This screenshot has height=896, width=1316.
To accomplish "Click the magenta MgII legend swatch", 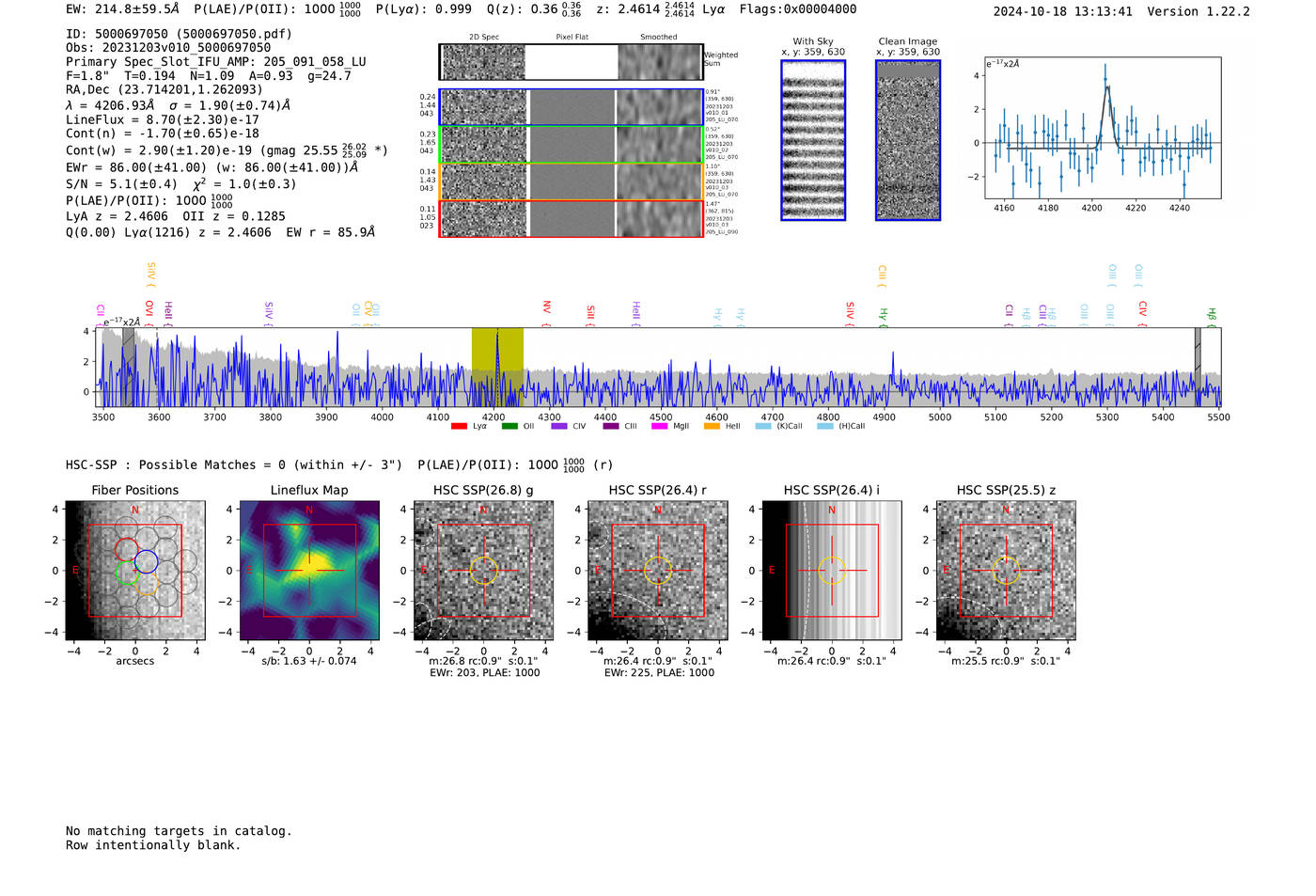I will coord(661,426).
